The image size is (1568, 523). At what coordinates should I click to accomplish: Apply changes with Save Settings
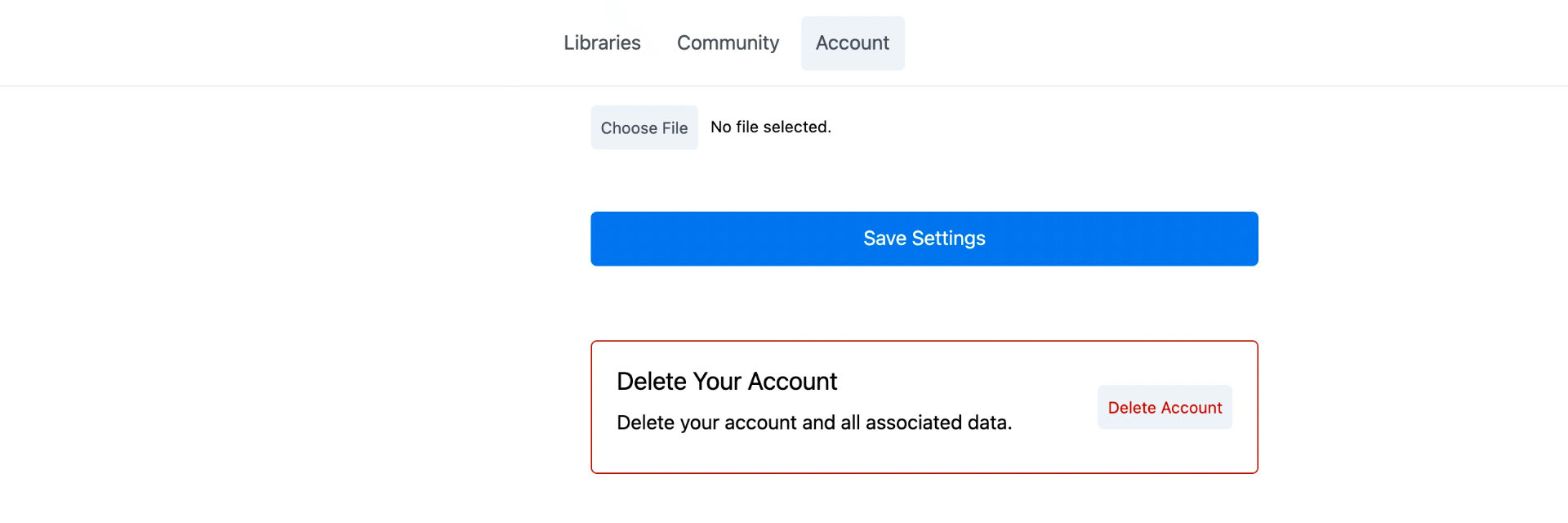coord(924,238)
